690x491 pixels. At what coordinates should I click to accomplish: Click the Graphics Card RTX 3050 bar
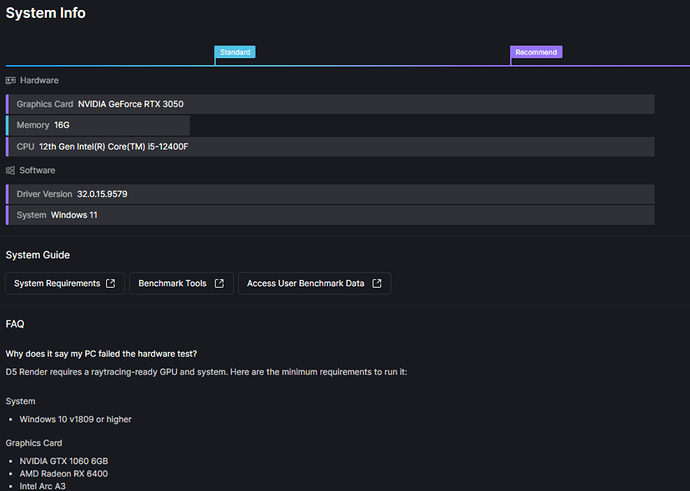pyautogui.click(x=330, y=104)
